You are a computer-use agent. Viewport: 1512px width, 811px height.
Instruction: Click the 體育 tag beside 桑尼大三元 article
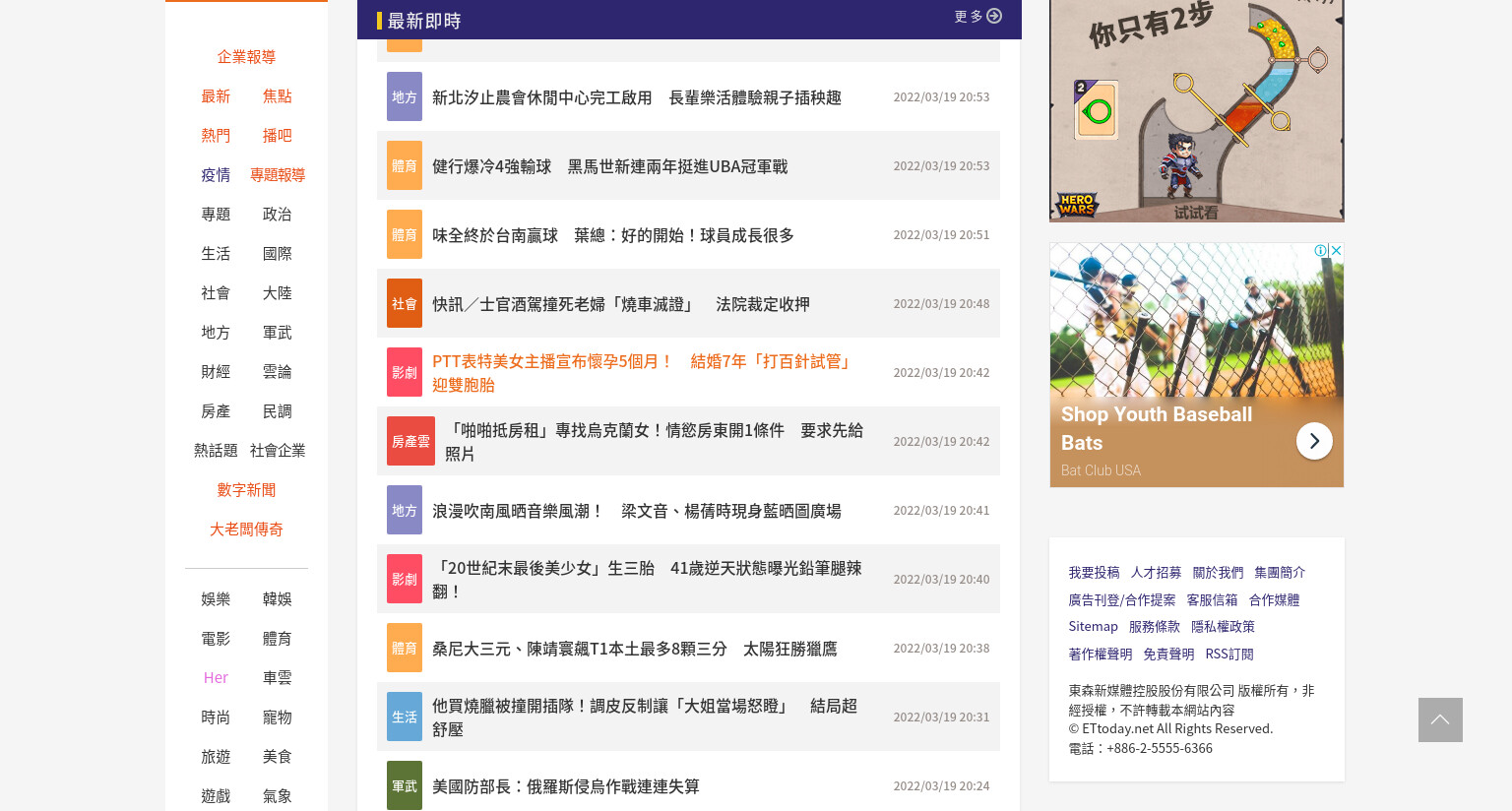pyautogui.click(x=405, y=648)
